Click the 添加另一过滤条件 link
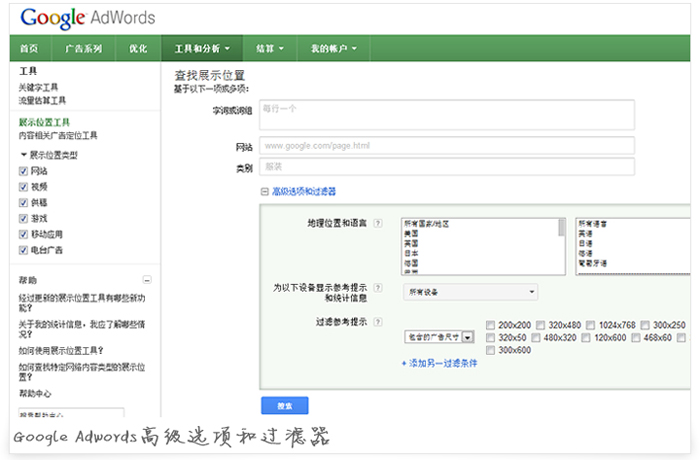Image resolution: width=700 pixels, height=460 pixels. pos(440,363)
